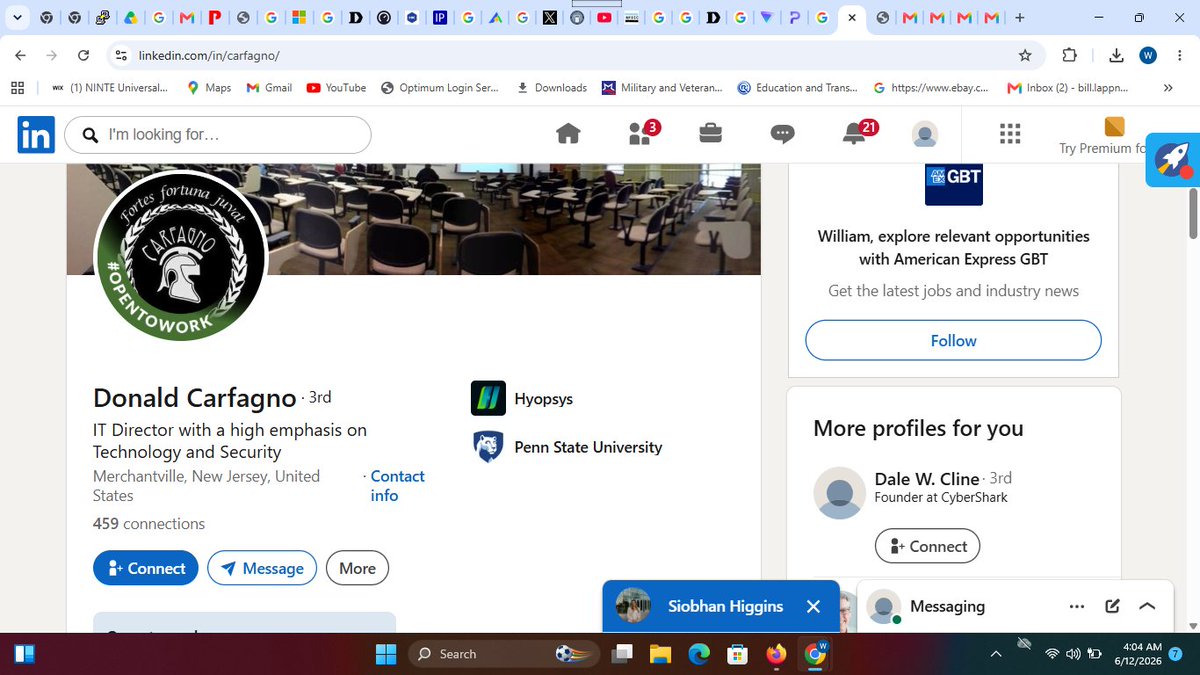Compose a new message icon
This screenshot has width=1200, height=675.
coord(1112,606)
